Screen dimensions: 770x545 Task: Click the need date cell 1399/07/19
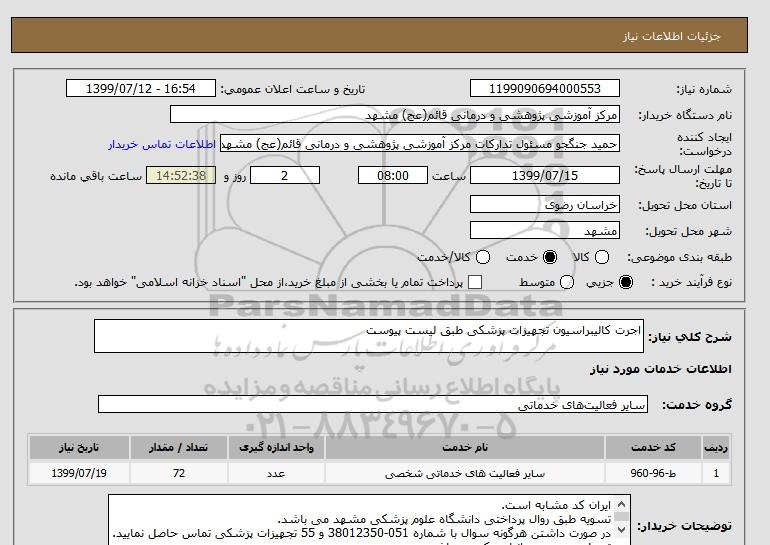[79, 473]
